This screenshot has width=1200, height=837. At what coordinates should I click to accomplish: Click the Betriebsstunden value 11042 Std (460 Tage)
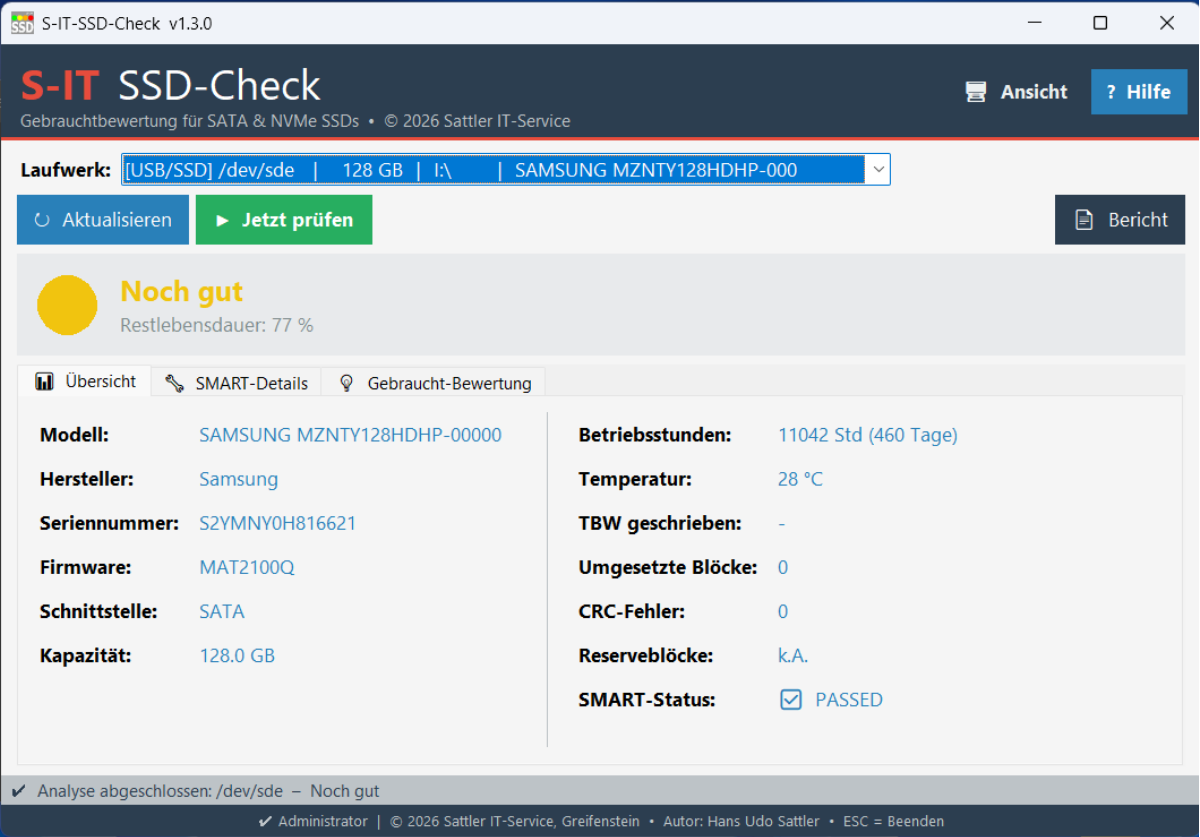pos(868,435)
